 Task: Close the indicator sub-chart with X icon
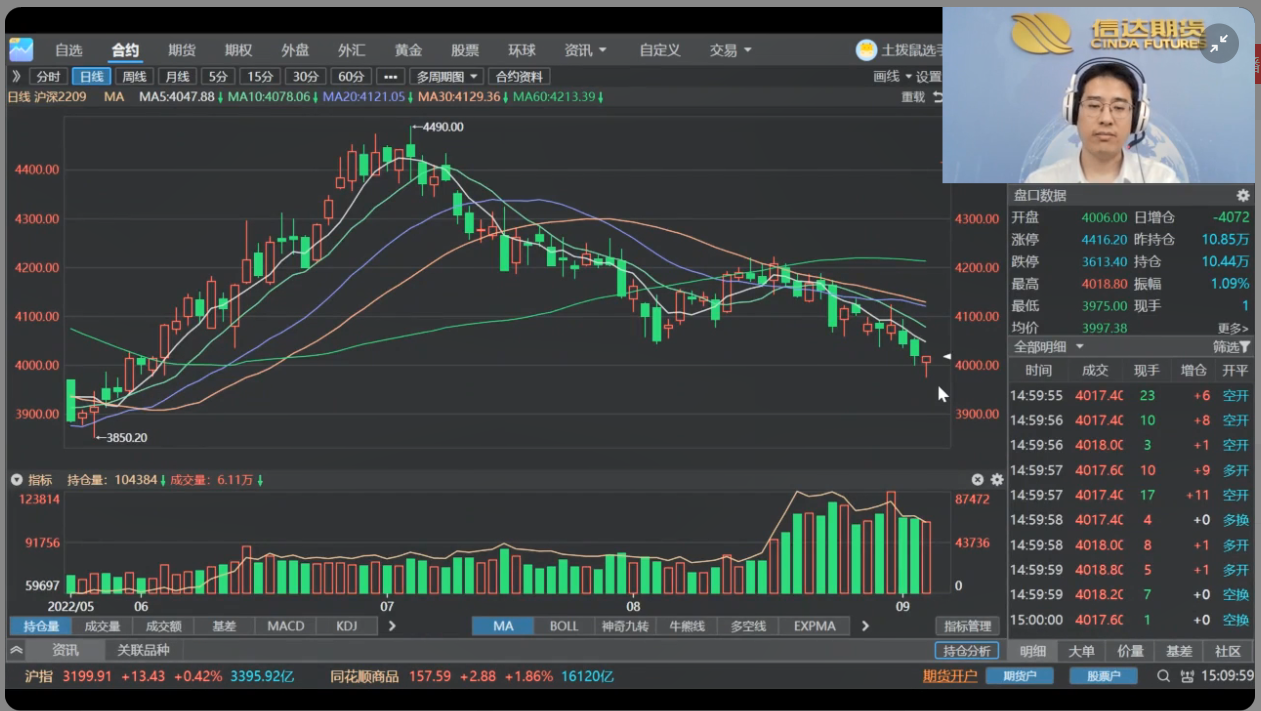pos(978,480)
